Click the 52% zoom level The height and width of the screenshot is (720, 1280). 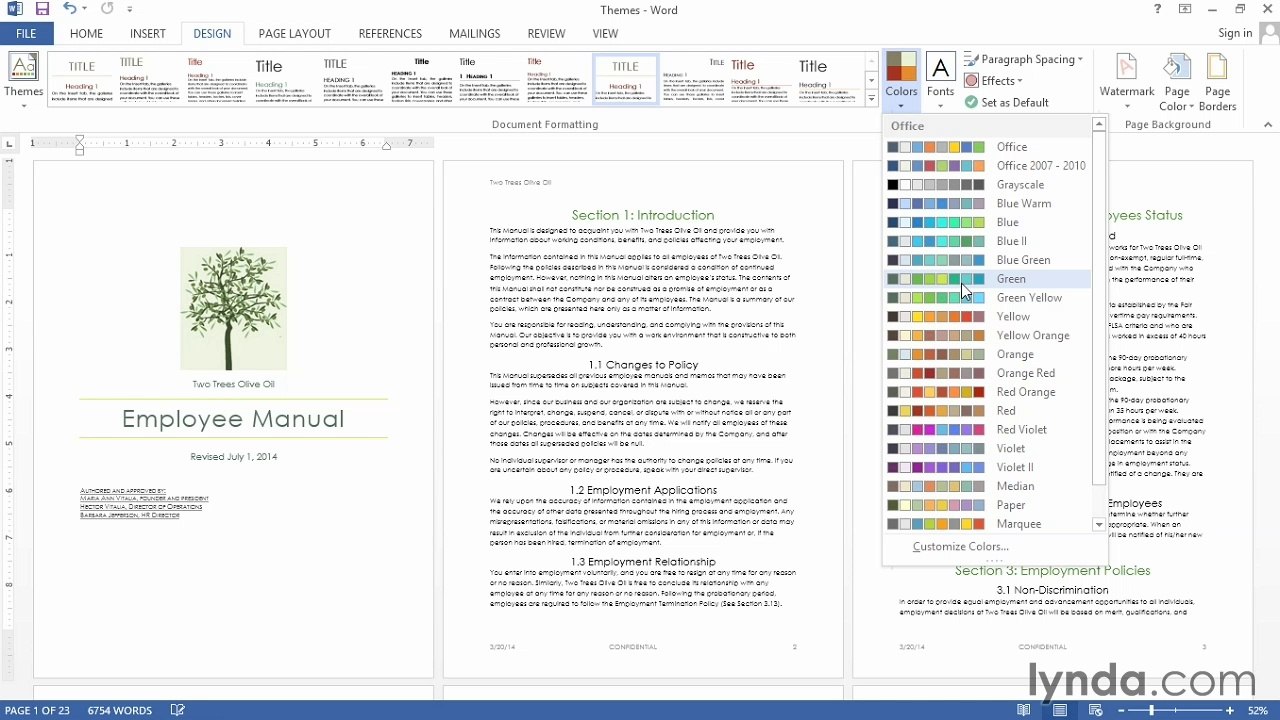1260,710
